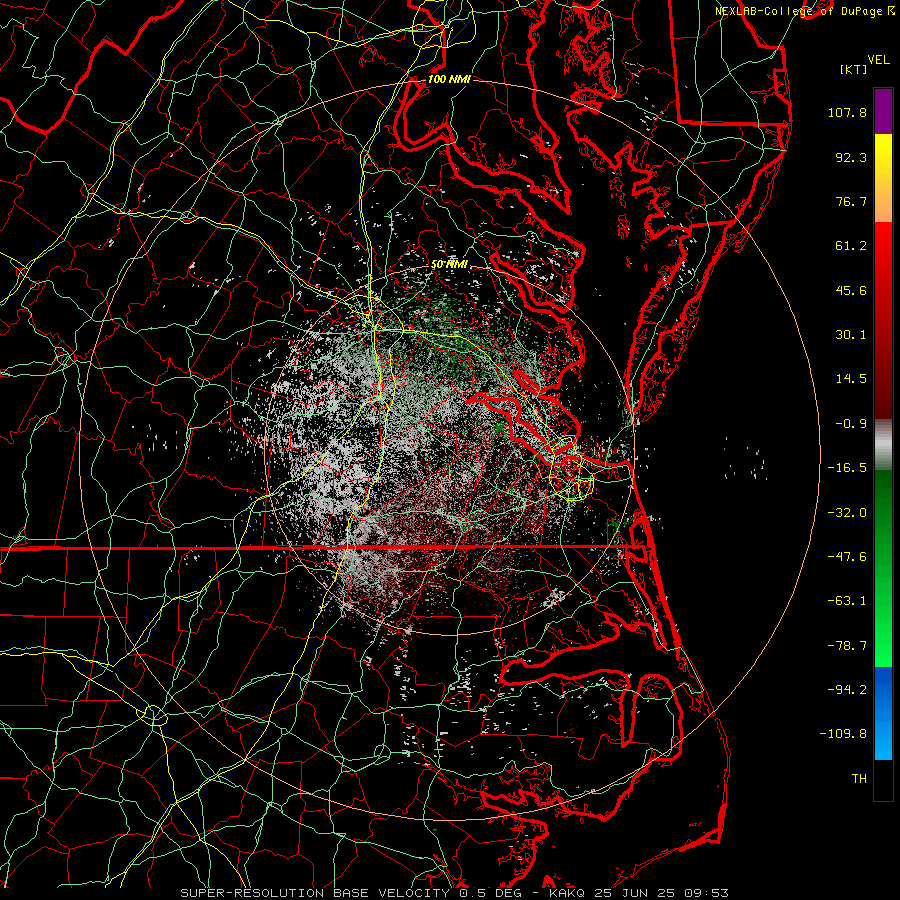Select the -94.2 legend value
This screenshot has height=900, width=900.
tap(847, 690)
